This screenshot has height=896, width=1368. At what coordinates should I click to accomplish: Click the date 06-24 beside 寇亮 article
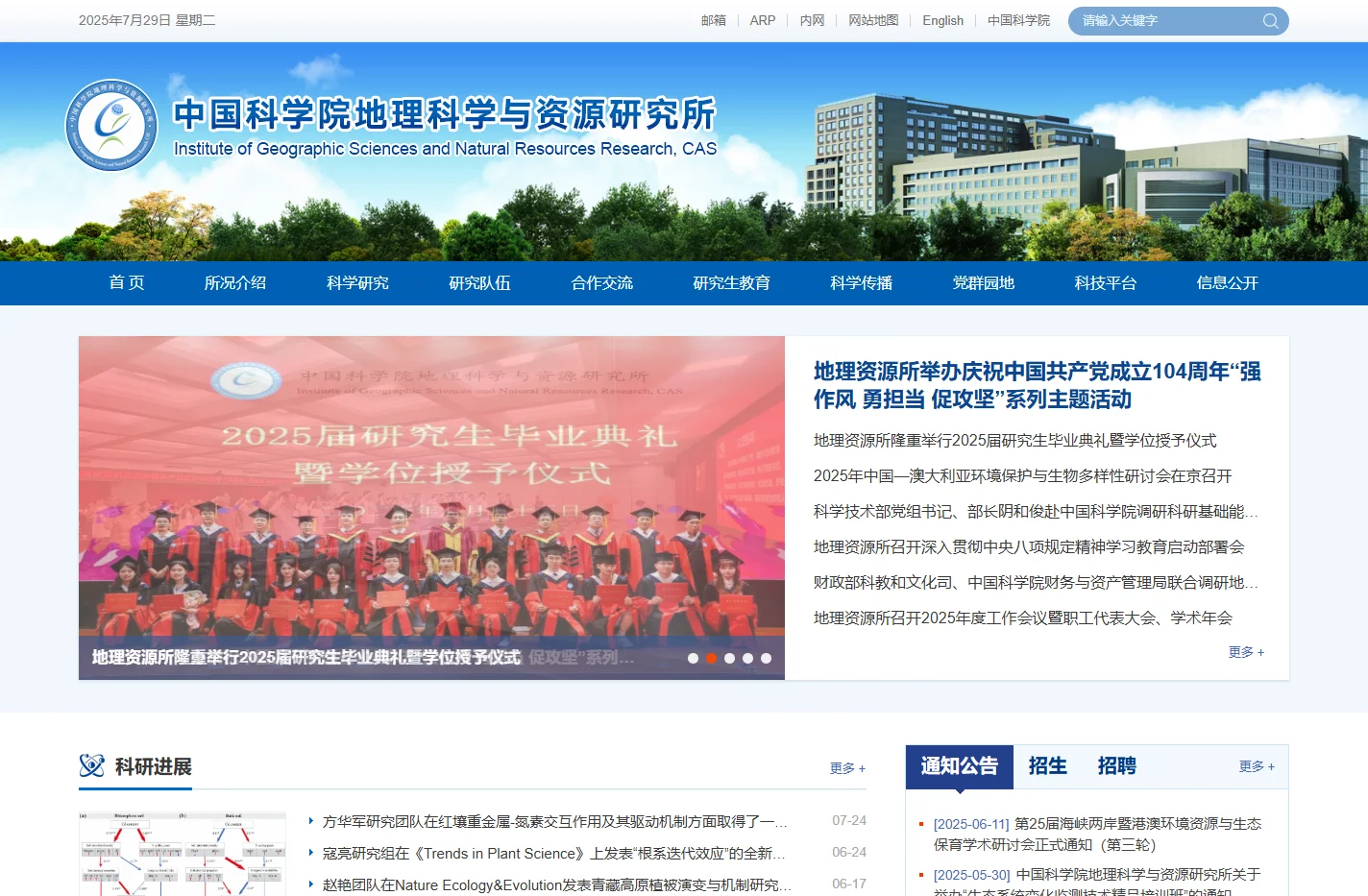[x=849, y=852]
